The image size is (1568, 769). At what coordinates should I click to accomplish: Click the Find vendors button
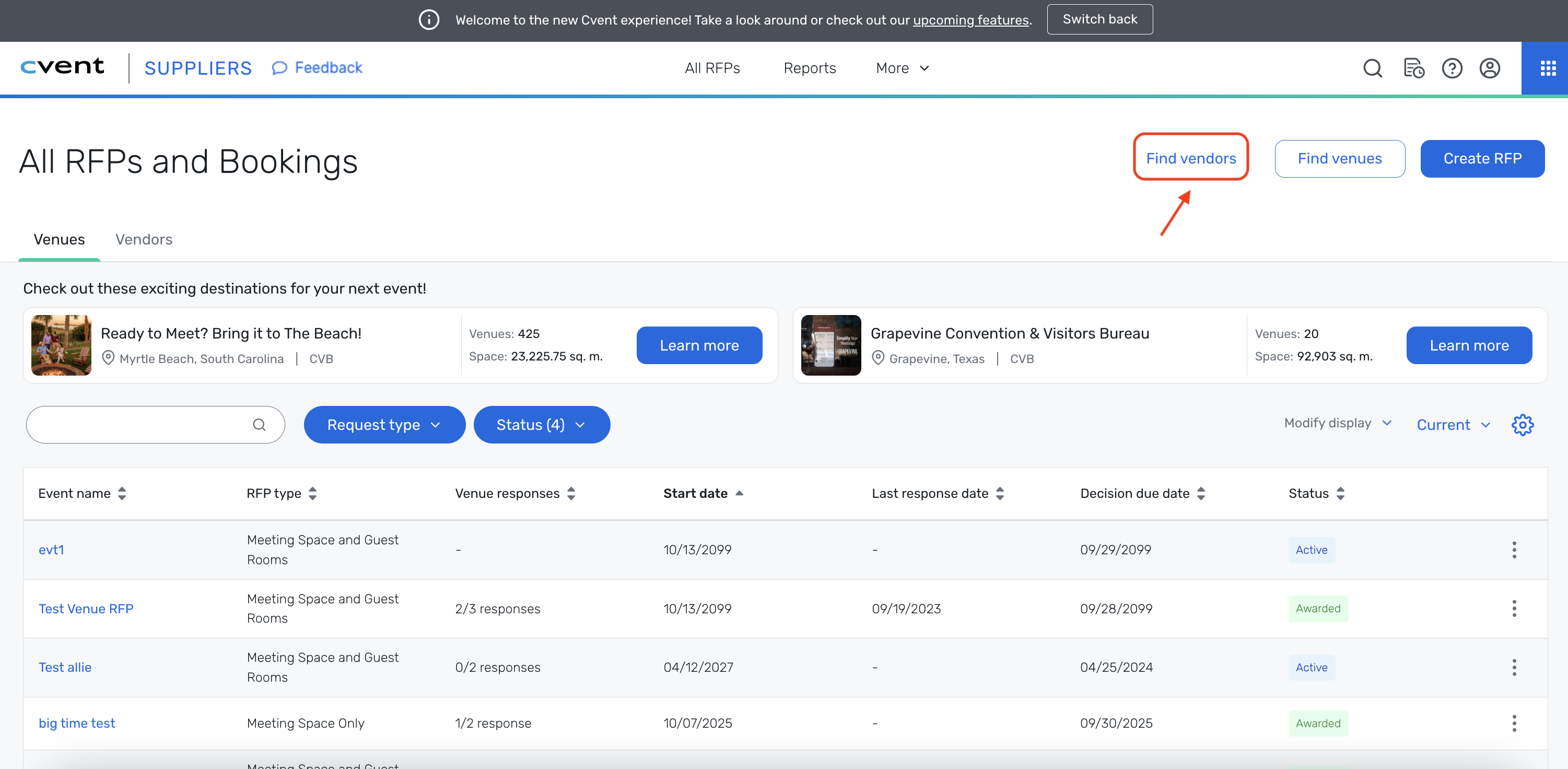1190,158
